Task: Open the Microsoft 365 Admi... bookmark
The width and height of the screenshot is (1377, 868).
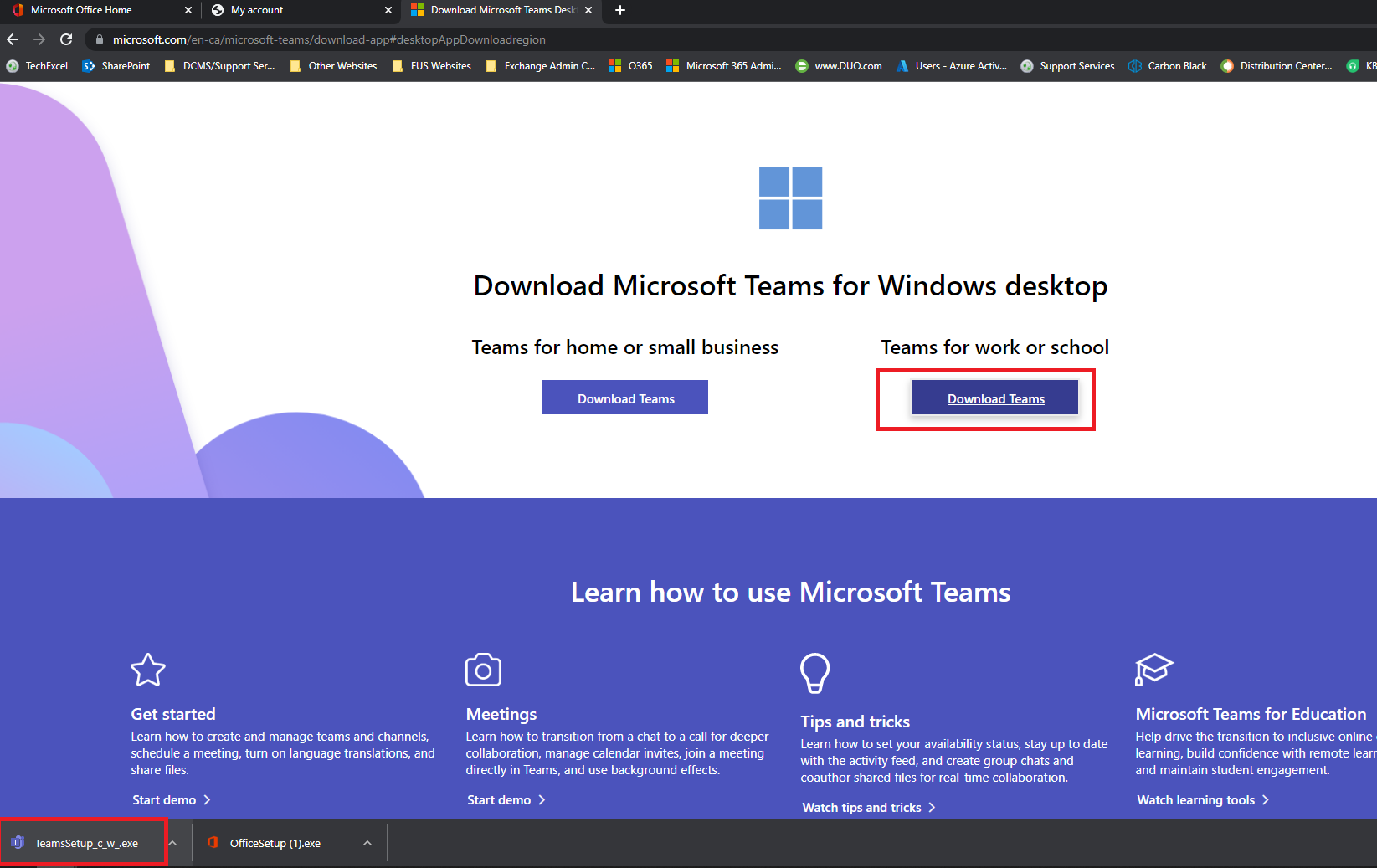Action: [724, 66]
